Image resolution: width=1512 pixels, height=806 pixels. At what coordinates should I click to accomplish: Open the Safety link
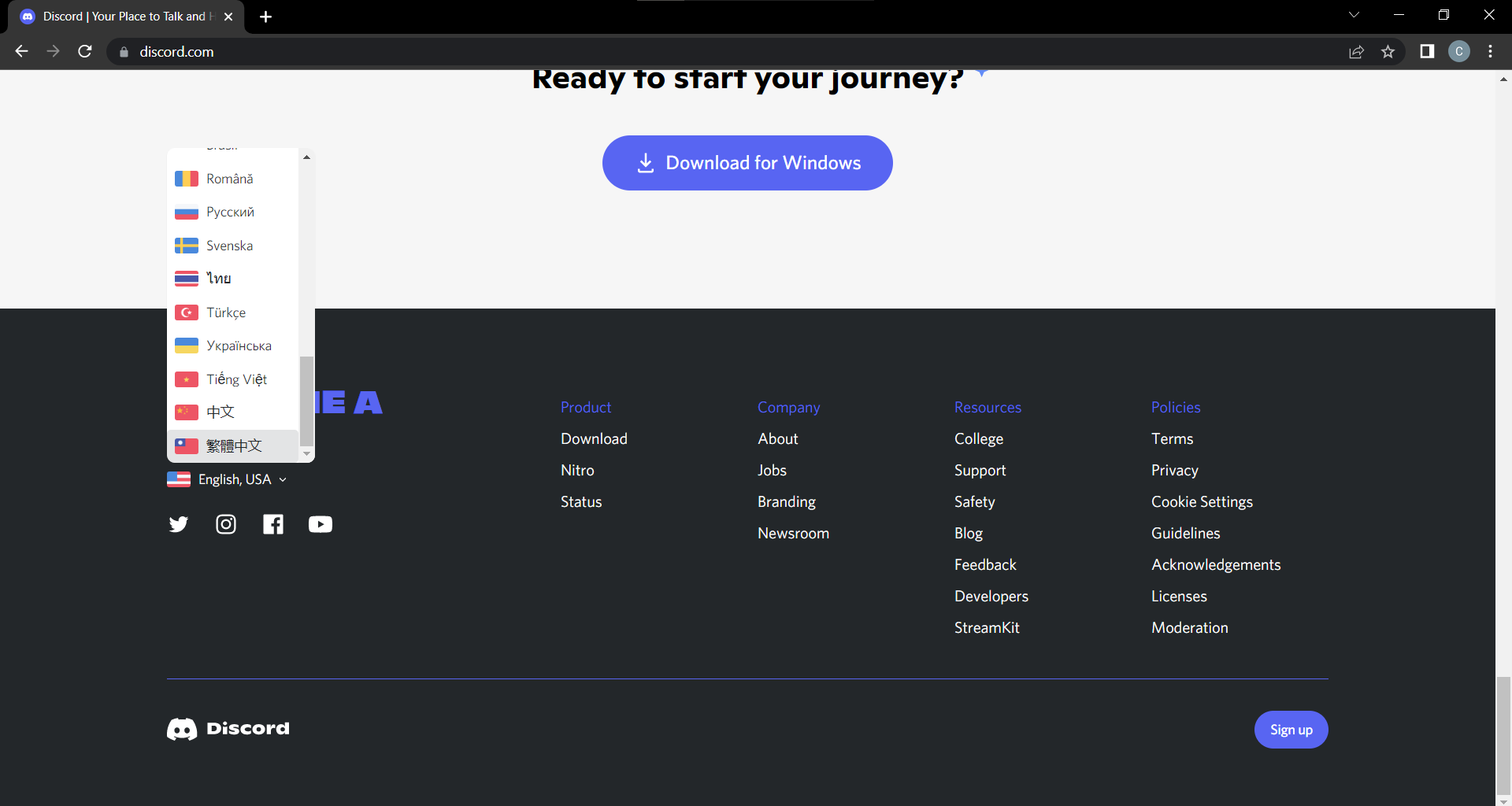975,501
